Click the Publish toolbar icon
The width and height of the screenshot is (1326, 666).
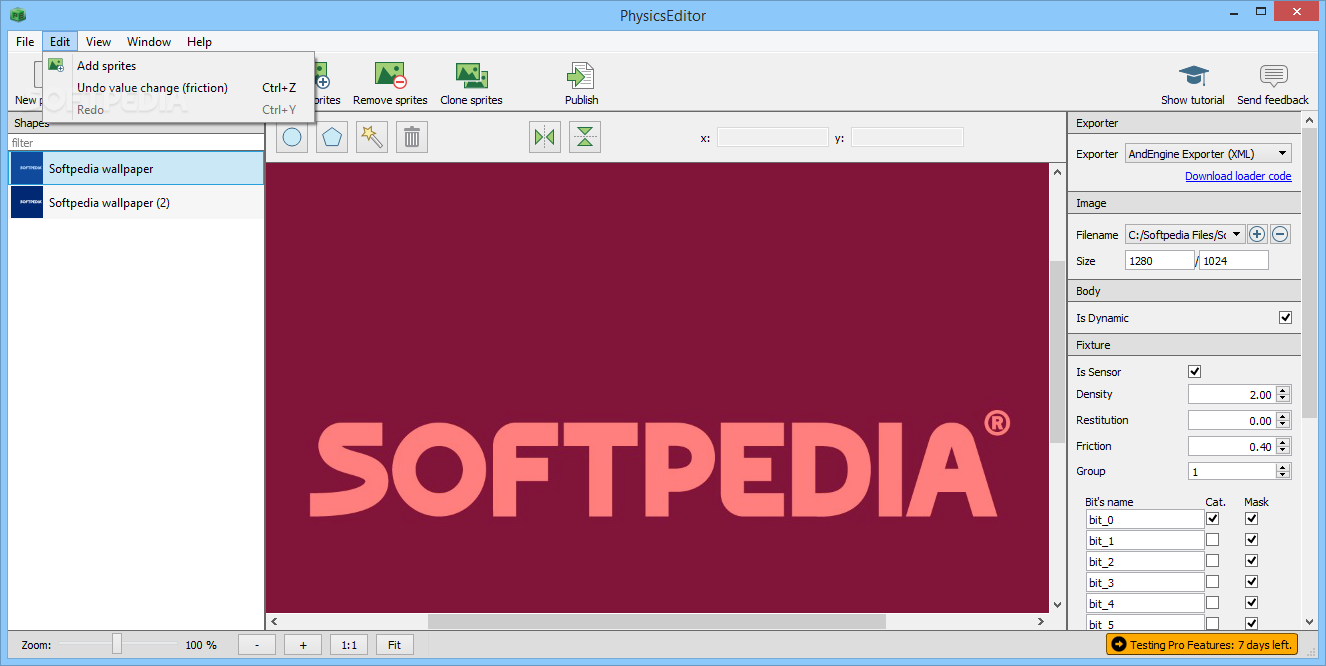click(581, 76)
